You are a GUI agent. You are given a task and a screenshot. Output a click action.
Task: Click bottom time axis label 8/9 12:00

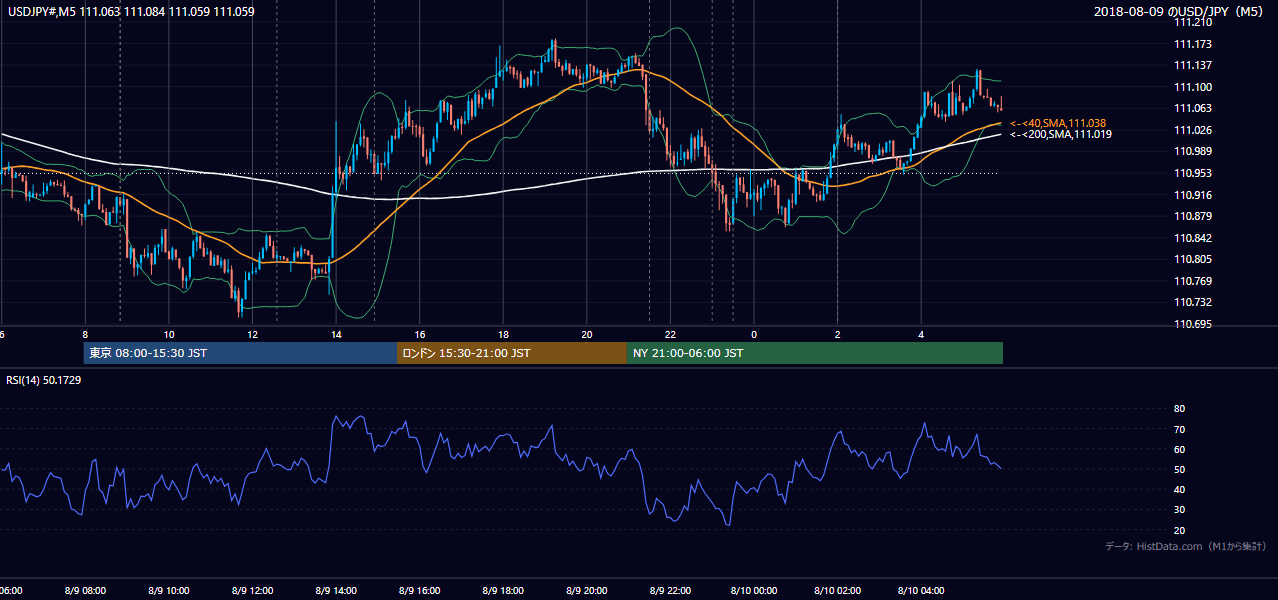(x=252, y=591)
